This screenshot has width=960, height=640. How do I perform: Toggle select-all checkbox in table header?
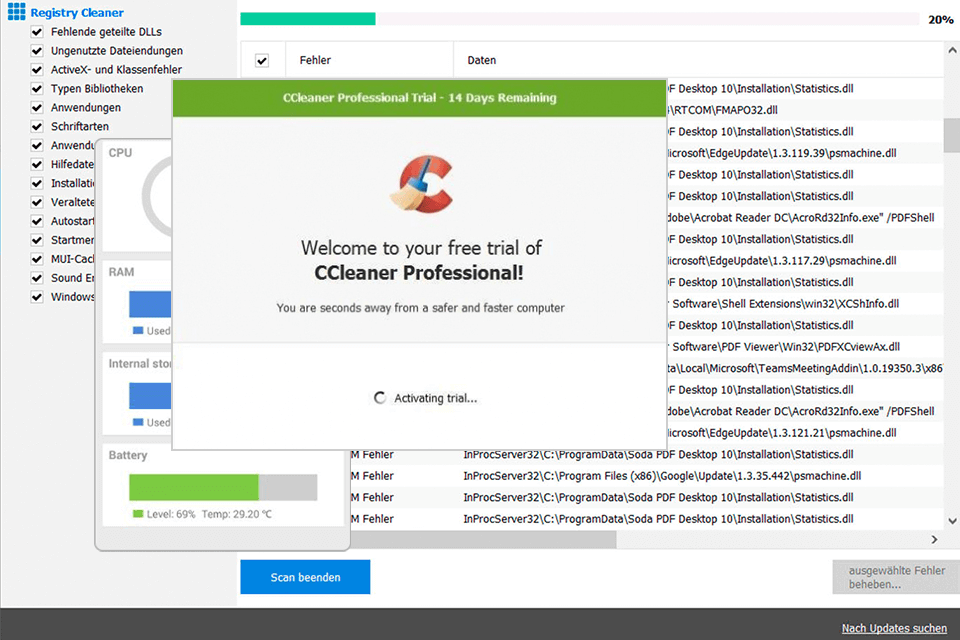[x=262, y=61]
